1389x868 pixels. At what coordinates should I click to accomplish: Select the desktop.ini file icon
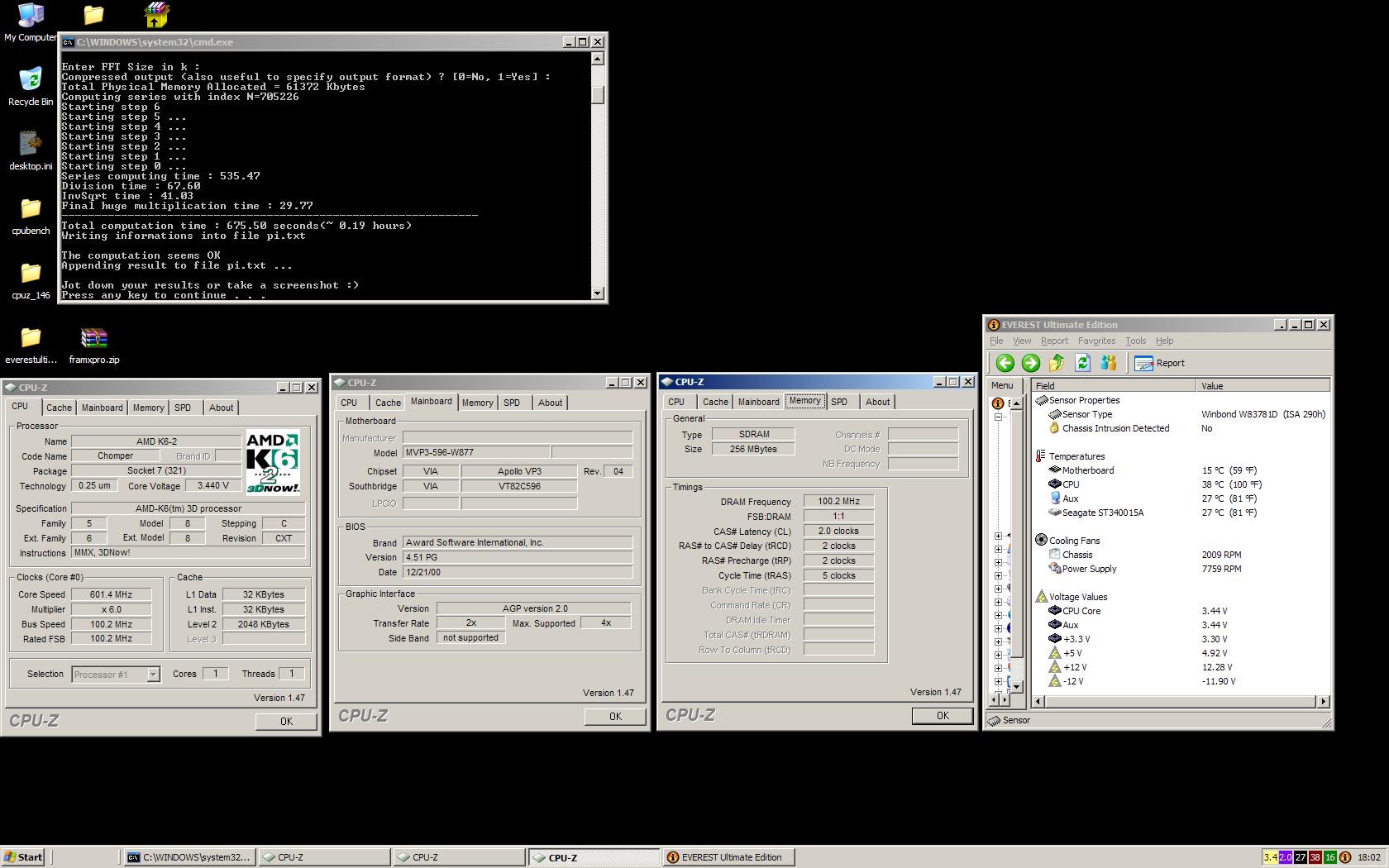[x=31, y=151]
